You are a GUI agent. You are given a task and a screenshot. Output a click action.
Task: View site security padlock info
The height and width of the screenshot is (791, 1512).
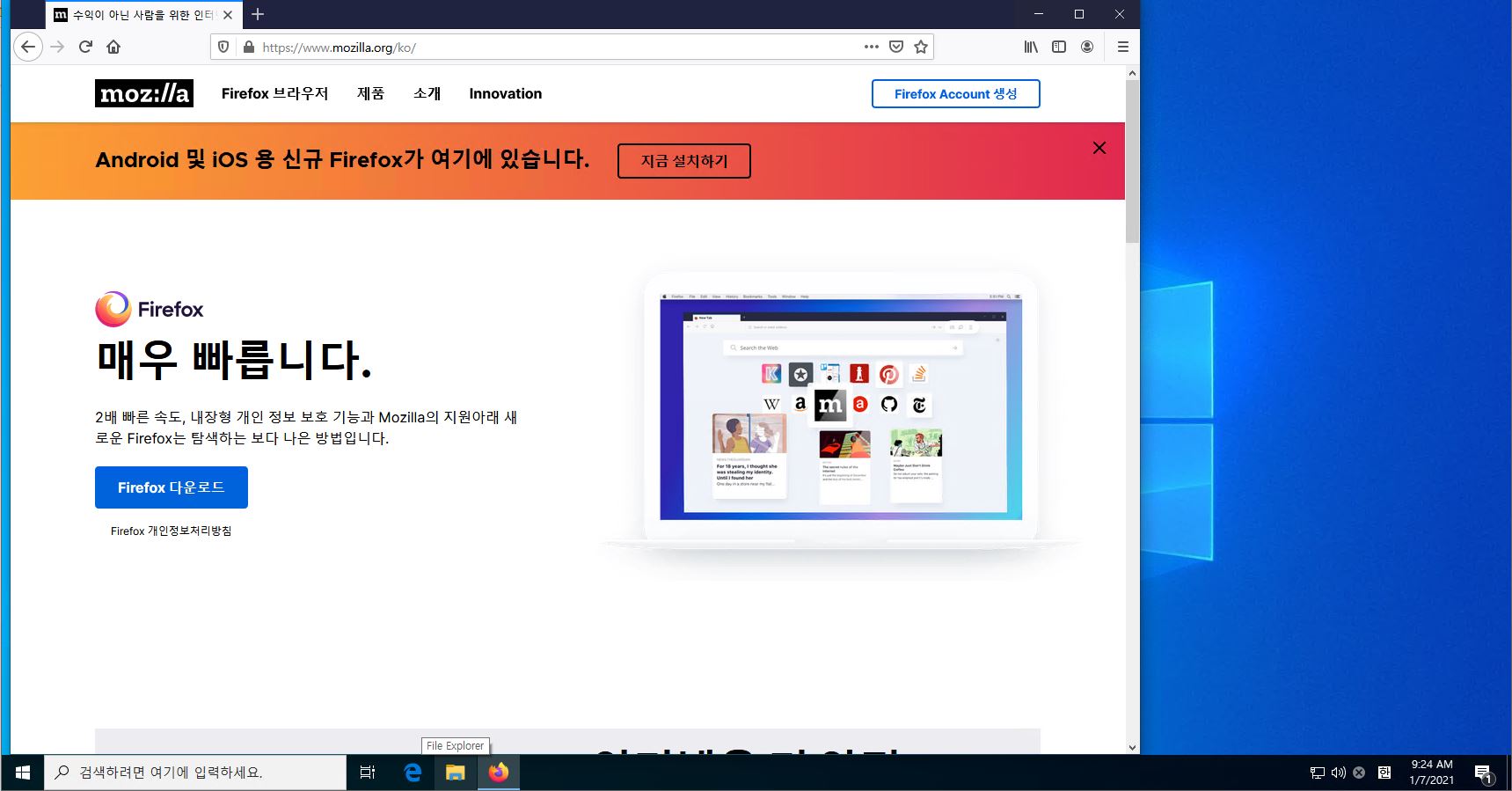pos(249,47)
